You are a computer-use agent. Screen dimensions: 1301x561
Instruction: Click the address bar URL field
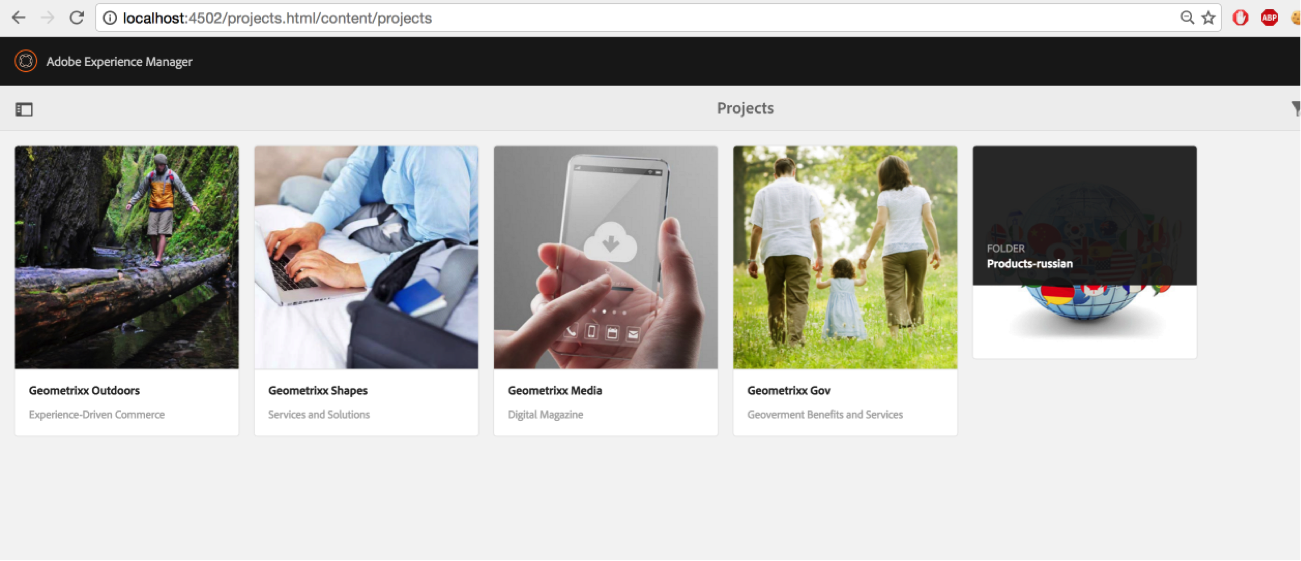coord(640,18)
